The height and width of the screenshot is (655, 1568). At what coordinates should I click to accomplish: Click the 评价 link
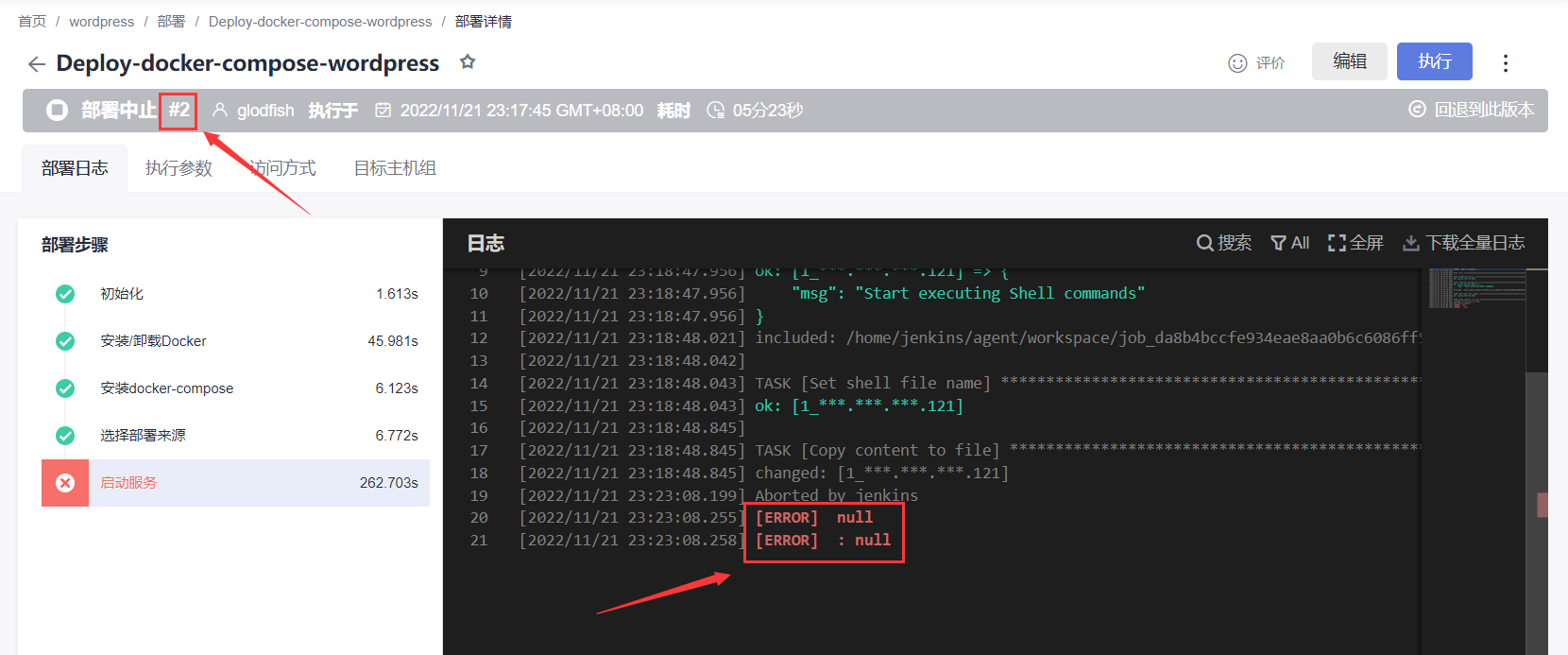tap(1270, 63)
